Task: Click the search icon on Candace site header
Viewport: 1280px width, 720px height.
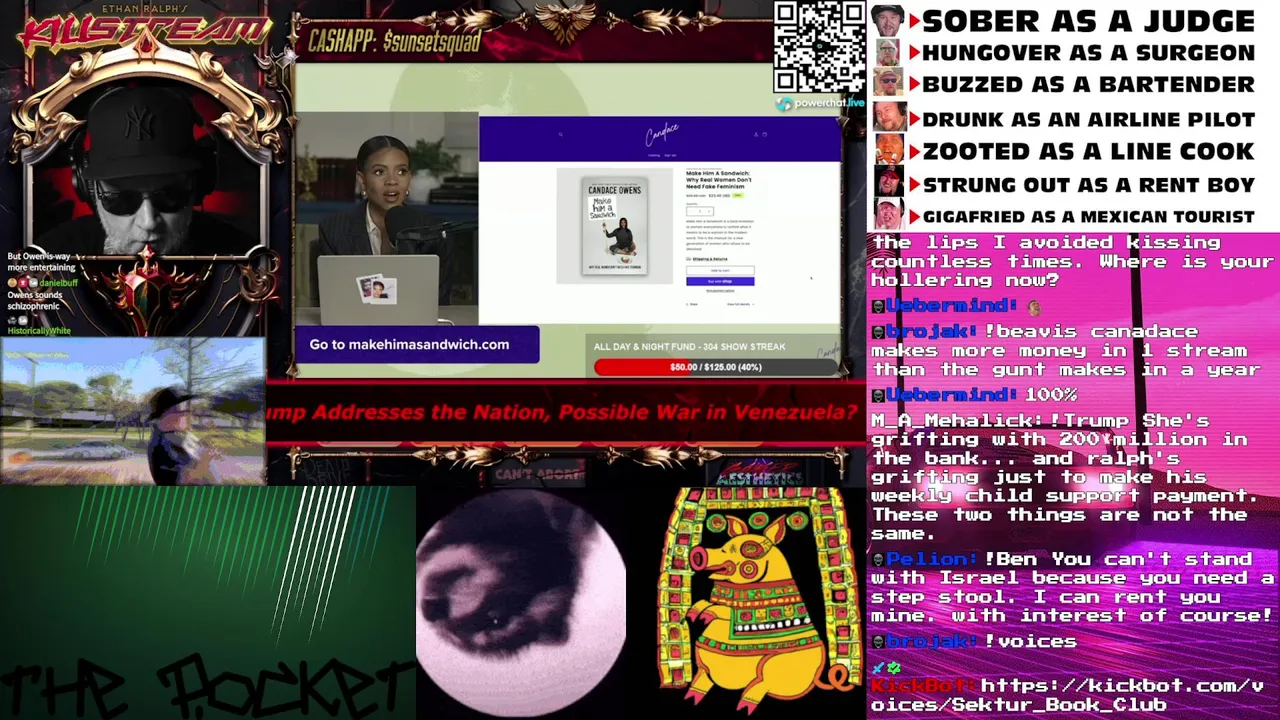Action: pos(561,134)
